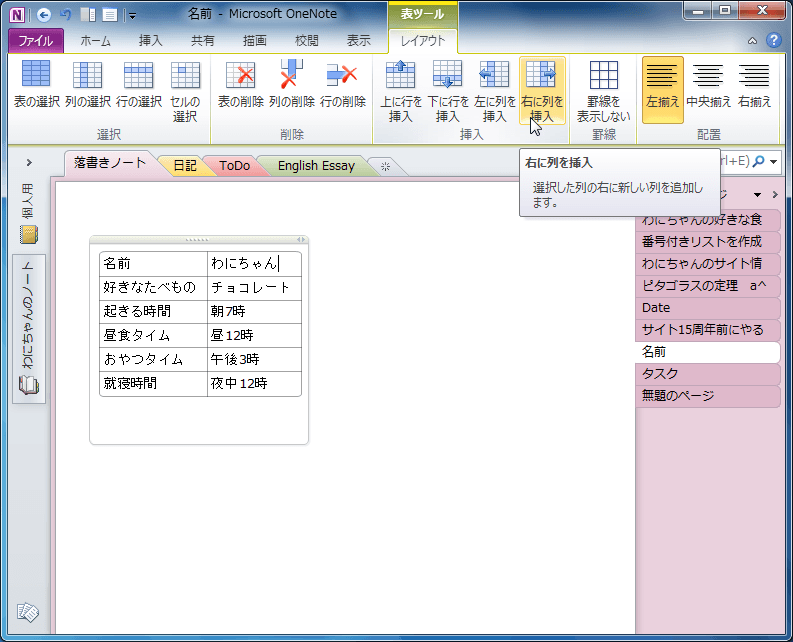Viewport: 793px width, 642px height.
Task: Click Delete Column (列の削除) icon
Action: click(x=292, y=84)
